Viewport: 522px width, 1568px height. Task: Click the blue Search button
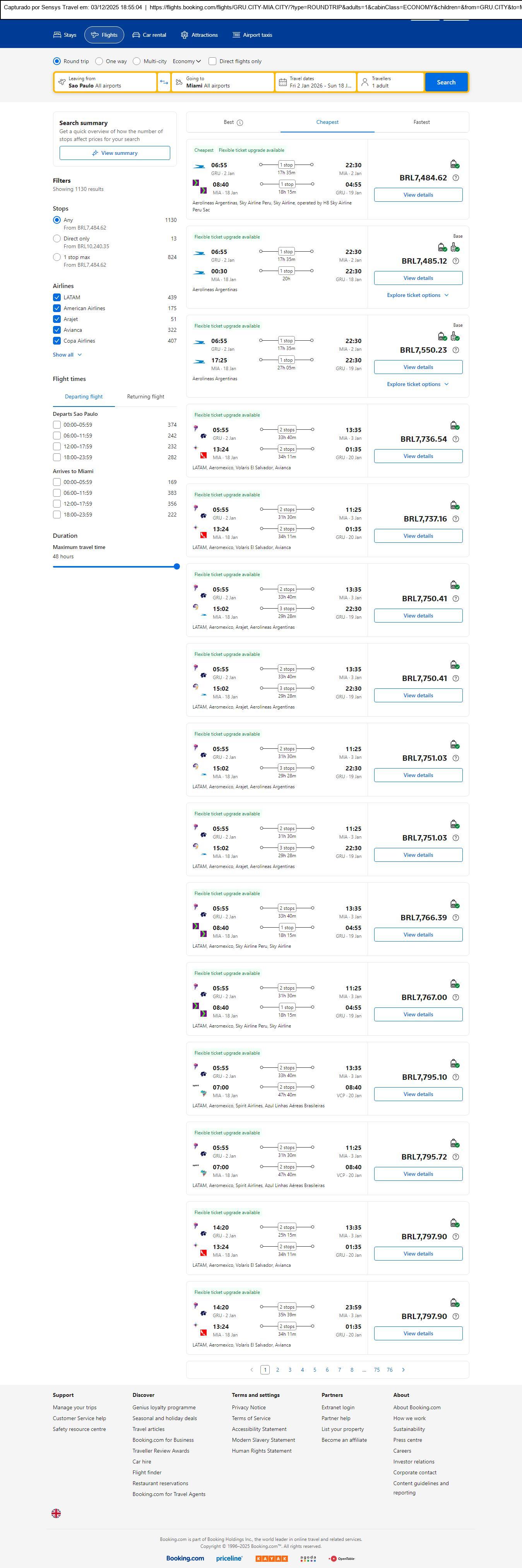446,82
